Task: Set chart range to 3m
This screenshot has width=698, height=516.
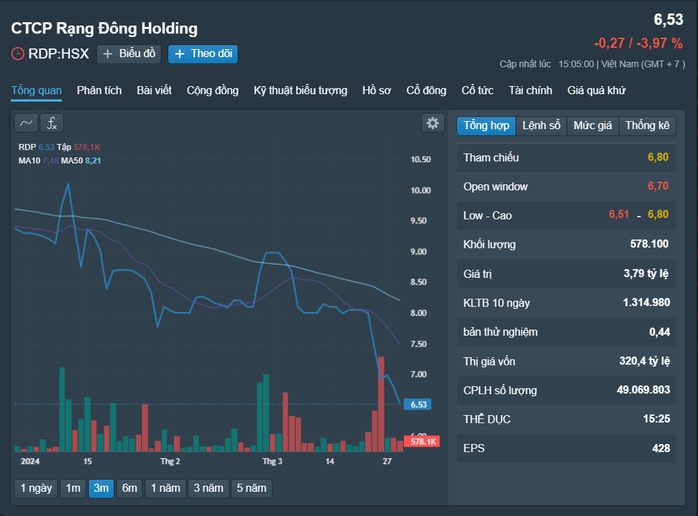Action: 101,488
